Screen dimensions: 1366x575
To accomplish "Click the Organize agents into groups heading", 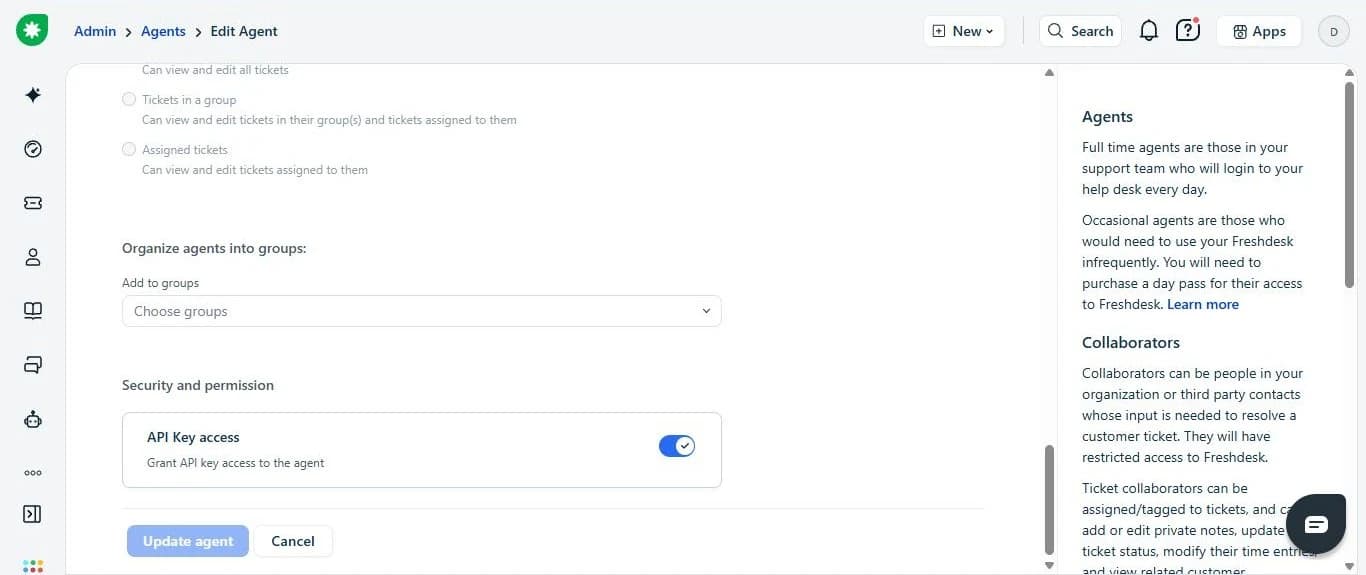I will tap(214, 248).
